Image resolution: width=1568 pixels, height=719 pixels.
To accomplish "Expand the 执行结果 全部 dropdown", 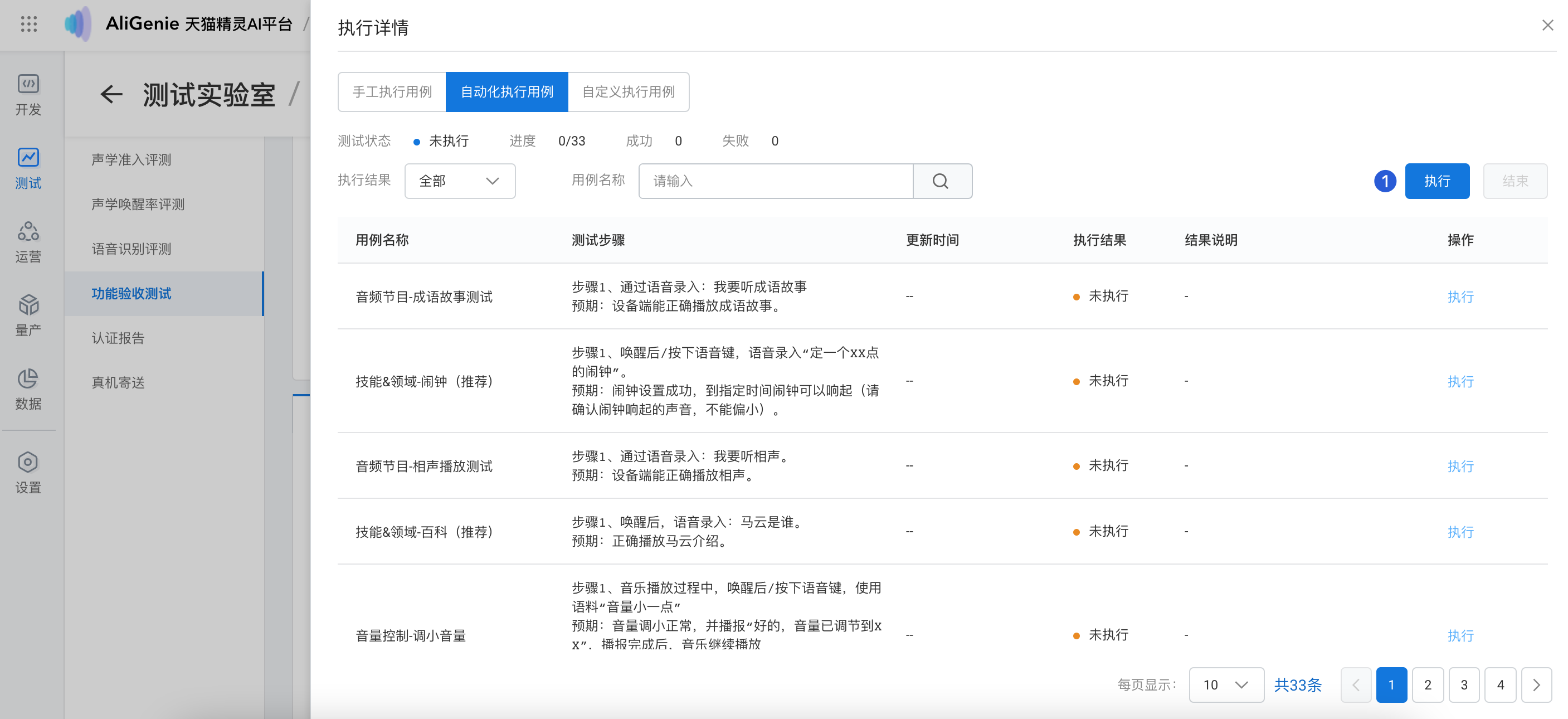I will pyautogui.click(x=460, y=181).
